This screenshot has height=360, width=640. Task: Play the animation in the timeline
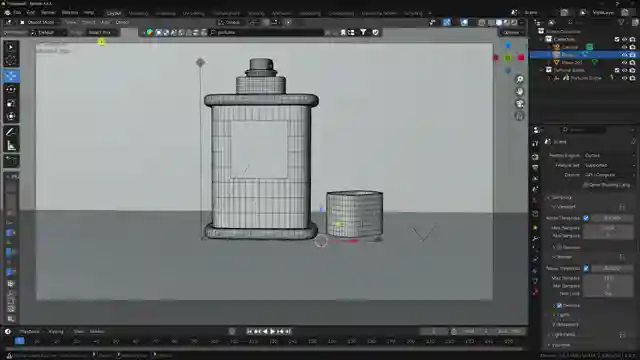coord(272,331)
